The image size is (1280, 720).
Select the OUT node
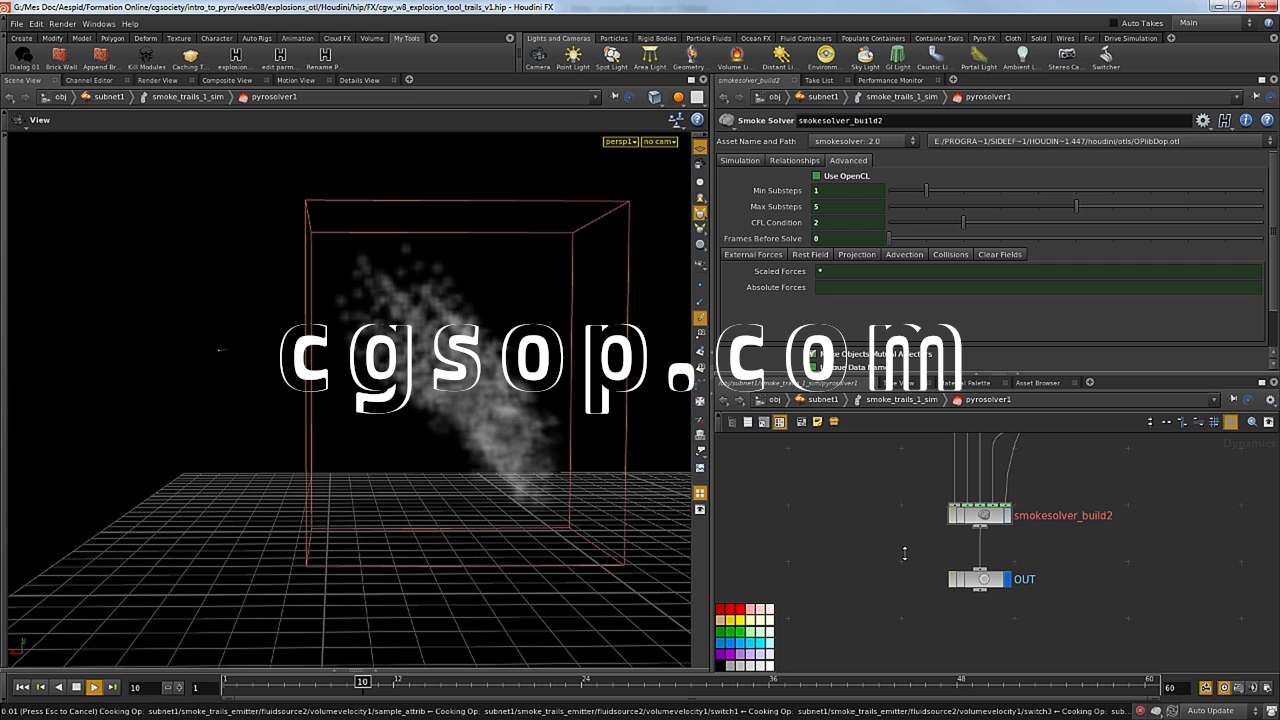point(980,579)
